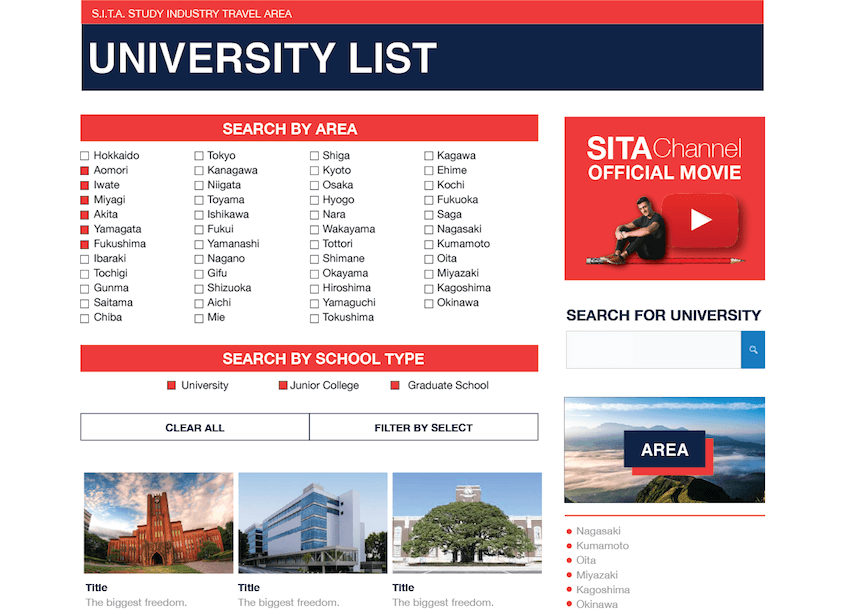The height and width of the screenshot is (614, 842).
Task: Select the Chiba area checkbox
Action: (x=84, y=319)
